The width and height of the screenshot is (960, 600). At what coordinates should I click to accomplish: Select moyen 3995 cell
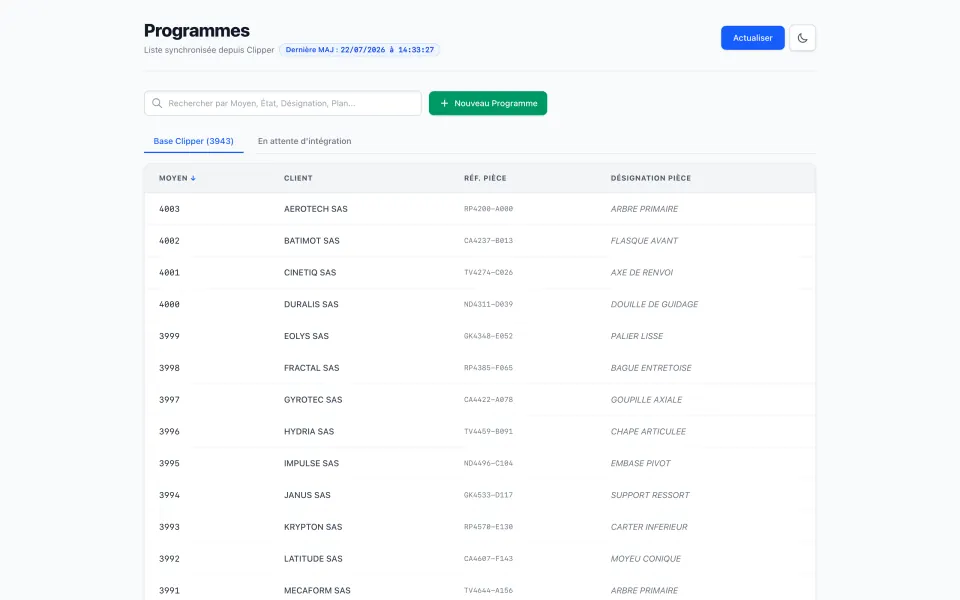coord(170,463)
